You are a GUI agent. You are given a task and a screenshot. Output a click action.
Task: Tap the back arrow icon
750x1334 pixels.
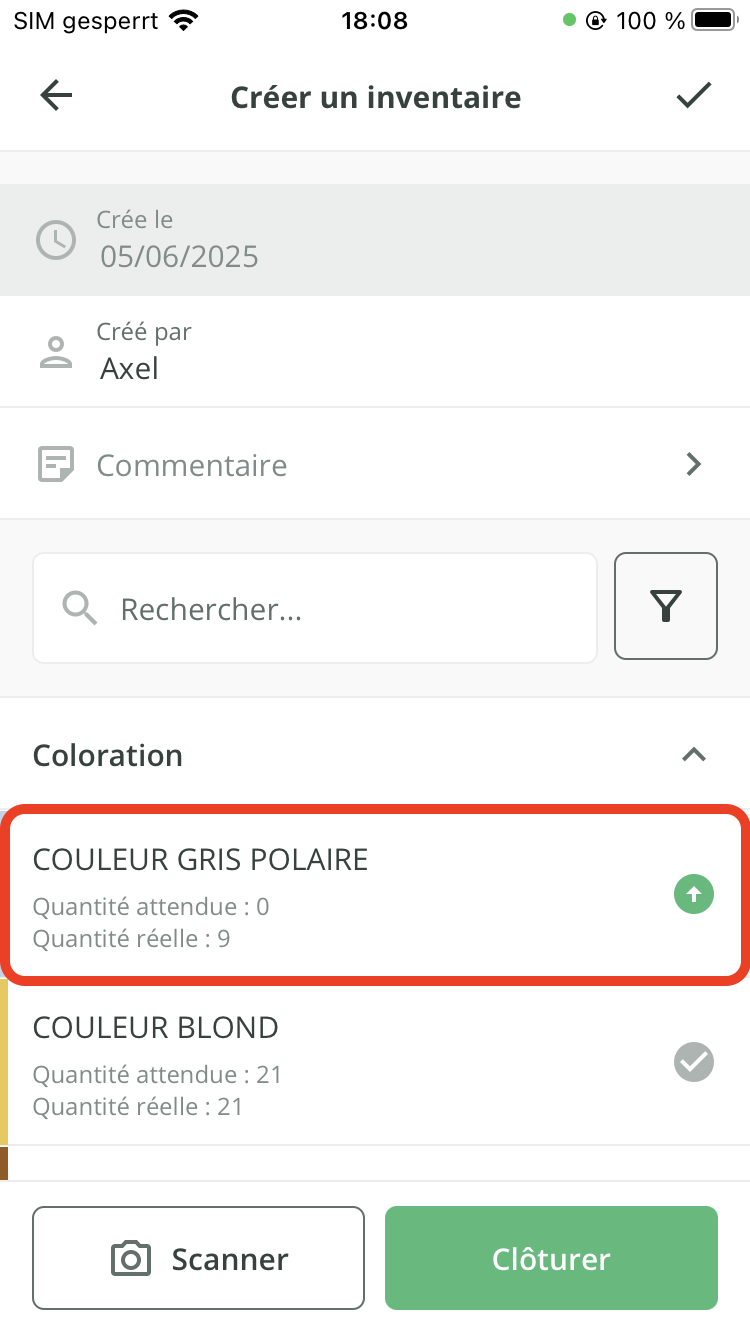point(56,96)
